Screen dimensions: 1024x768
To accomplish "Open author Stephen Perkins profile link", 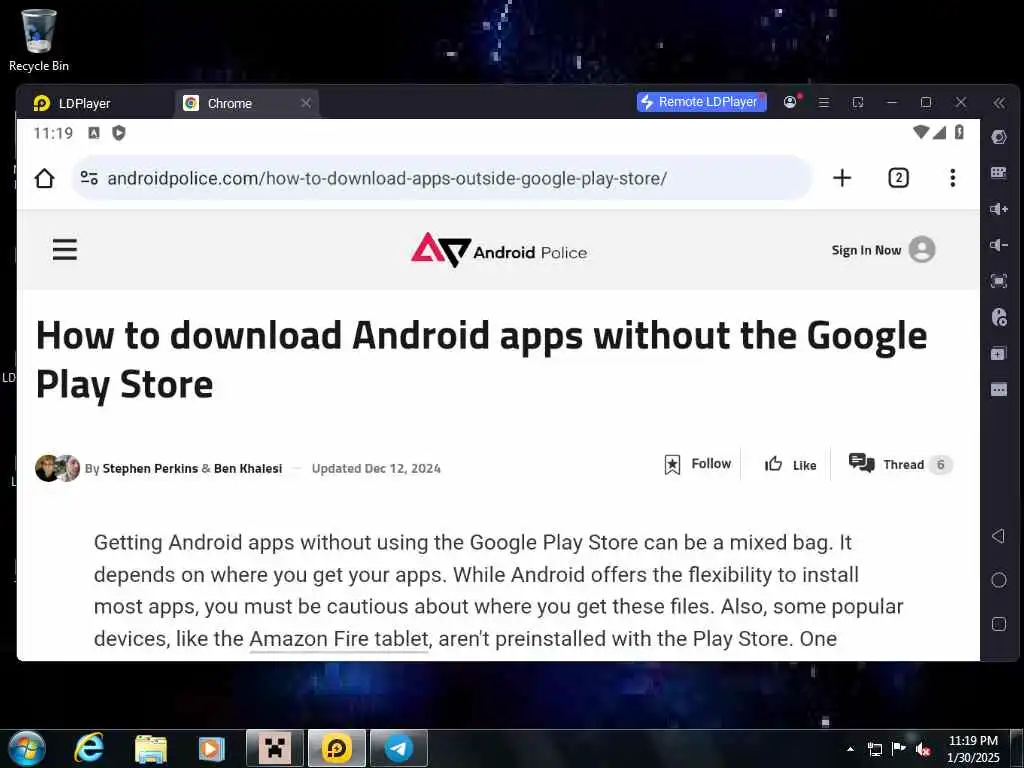I will 150,468.
